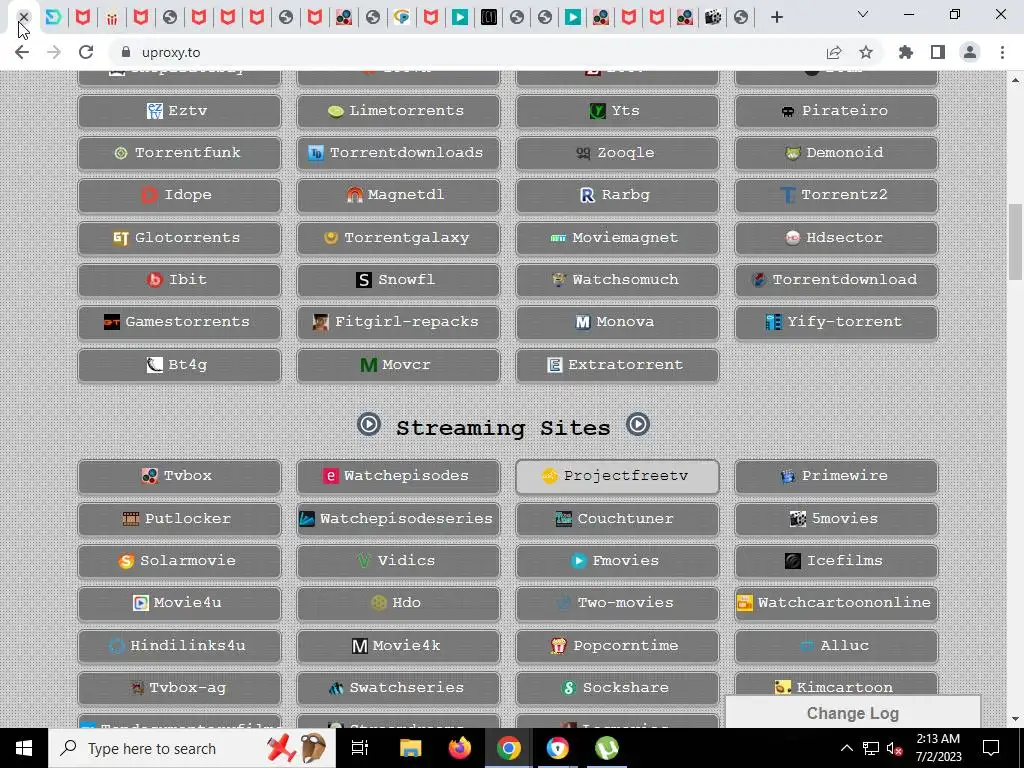Click the Monova button

coord(617,322)
